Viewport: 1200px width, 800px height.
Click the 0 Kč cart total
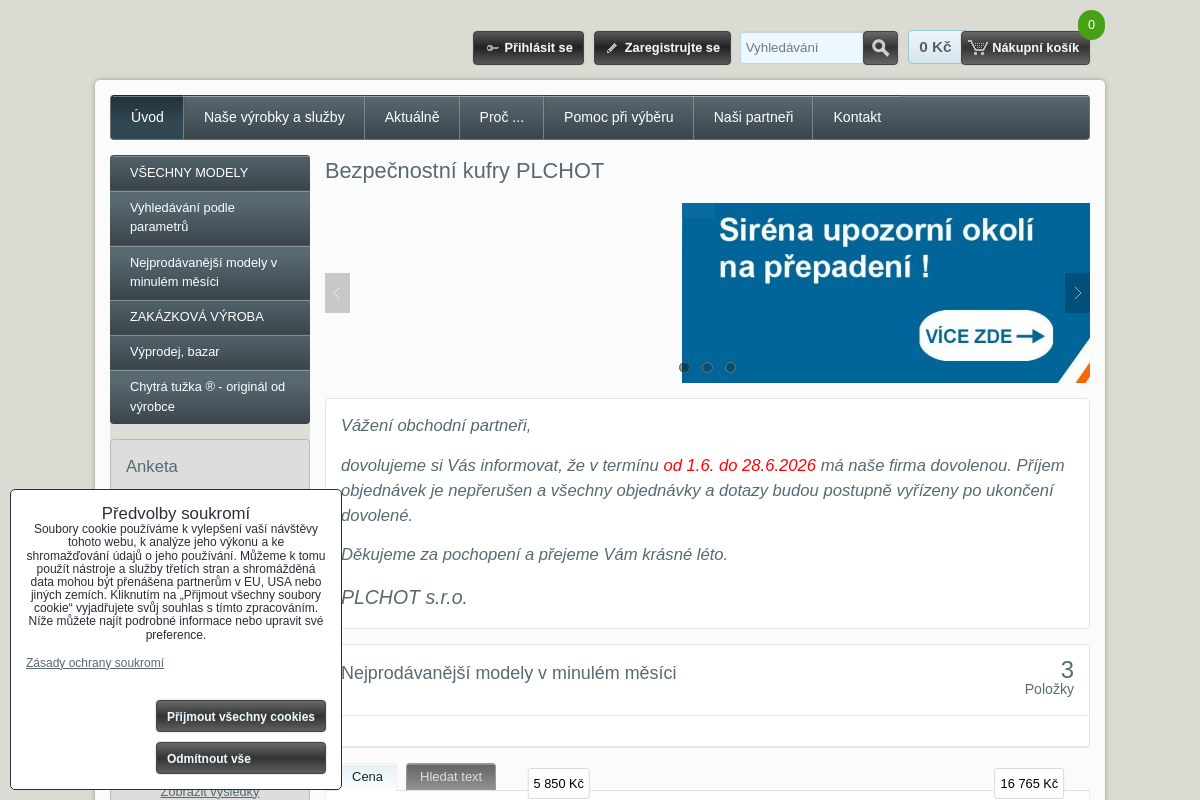[935, 47]
